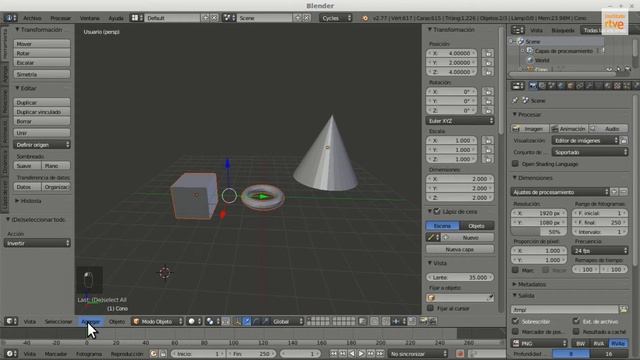Open the Outliner editor type selector
Screen dimensions: 640x360
coord(518,30)
